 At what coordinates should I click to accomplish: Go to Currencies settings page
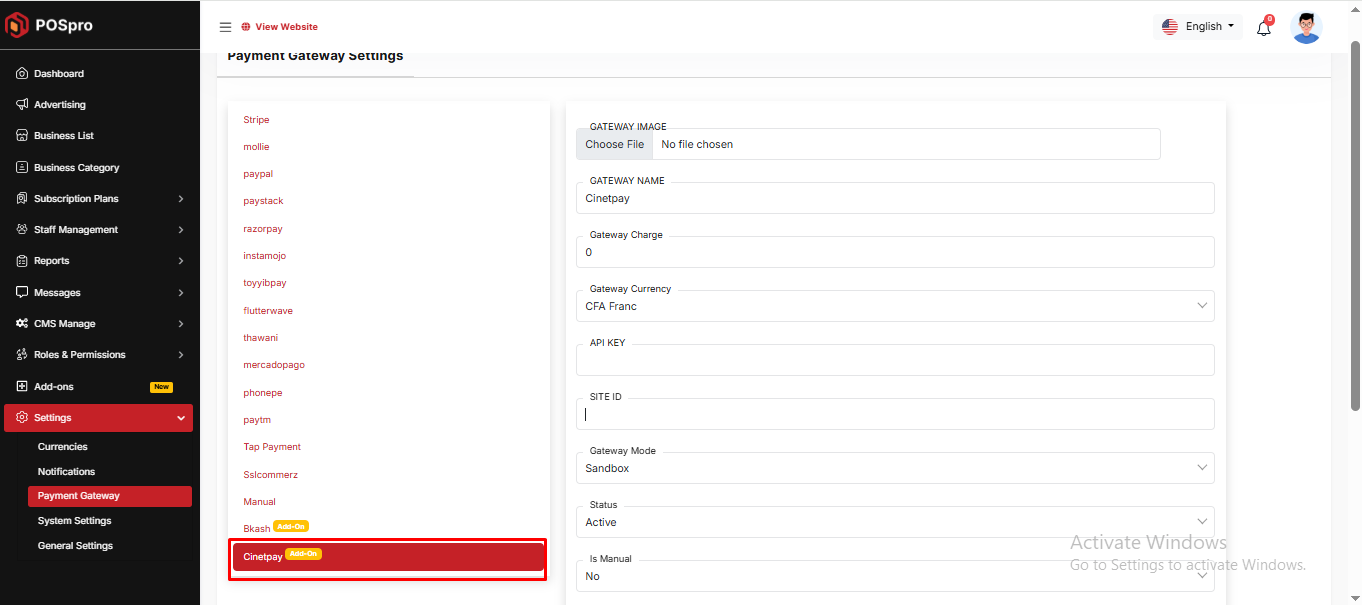click(63, 447)
